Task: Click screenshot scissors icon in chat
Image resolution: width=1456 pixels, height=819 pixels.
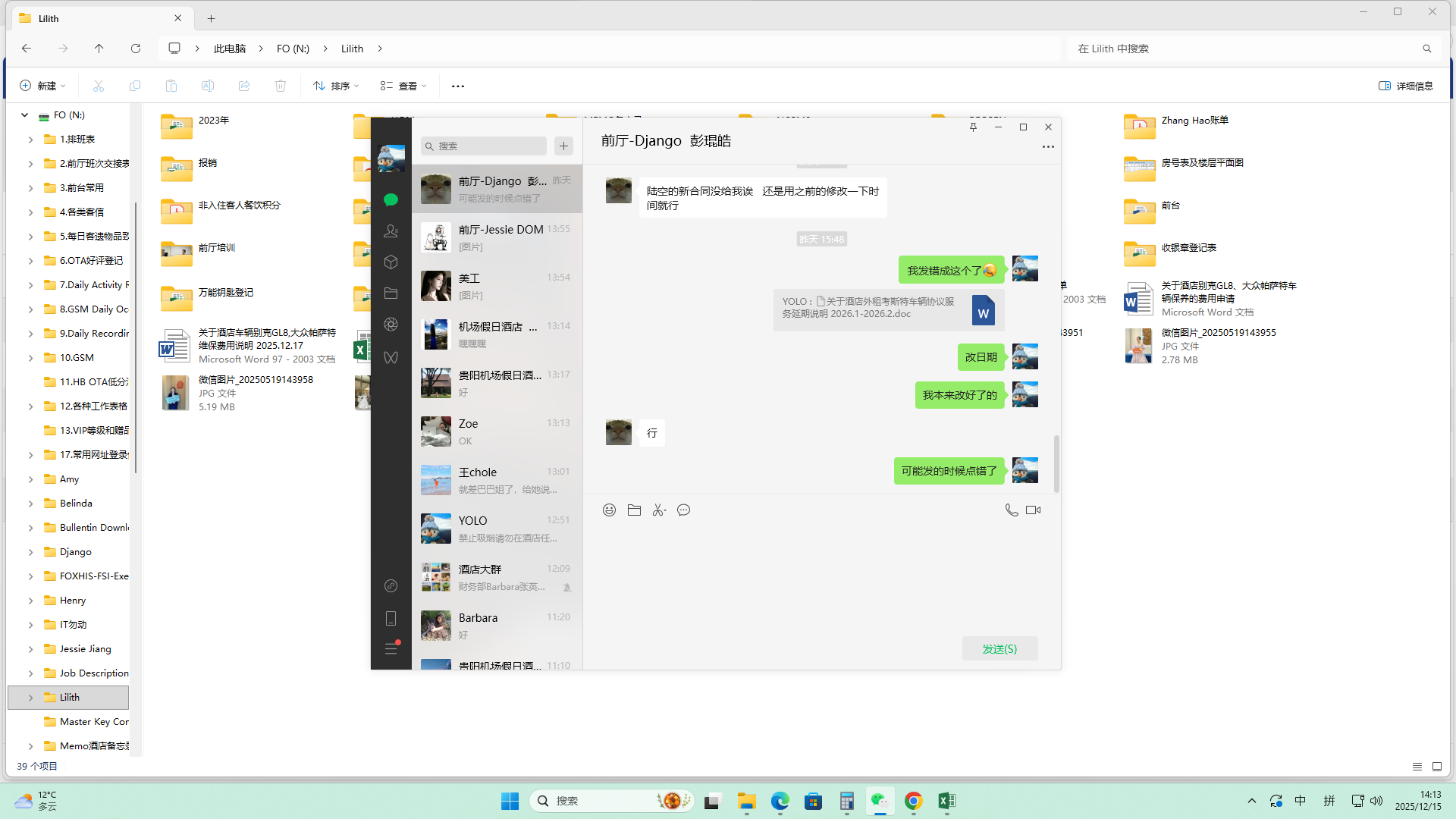Action: 658,510
